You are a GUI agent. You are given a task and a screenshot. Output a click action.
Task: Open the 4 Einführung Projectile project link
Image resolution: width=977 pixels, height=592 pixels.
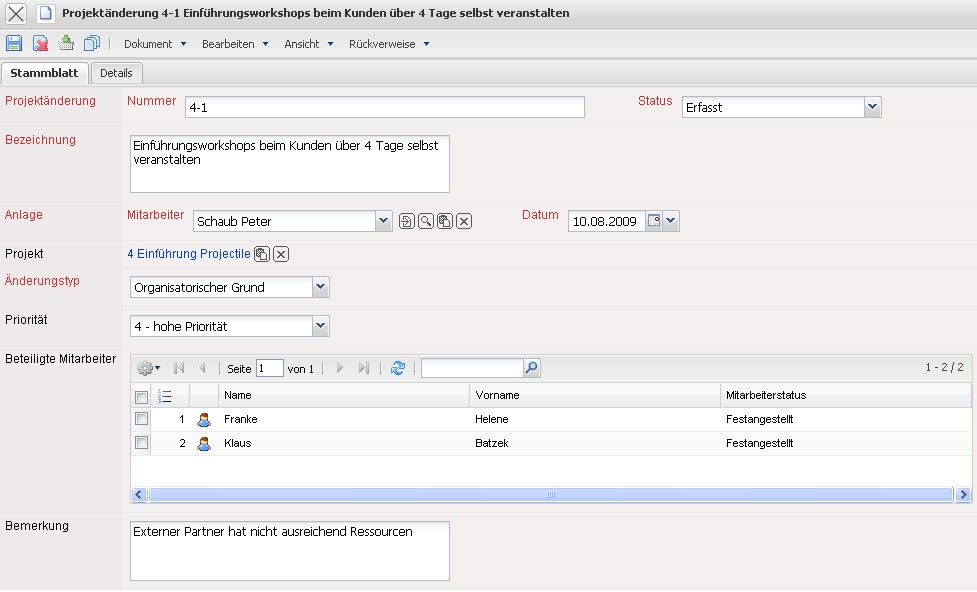pos(189,254)
